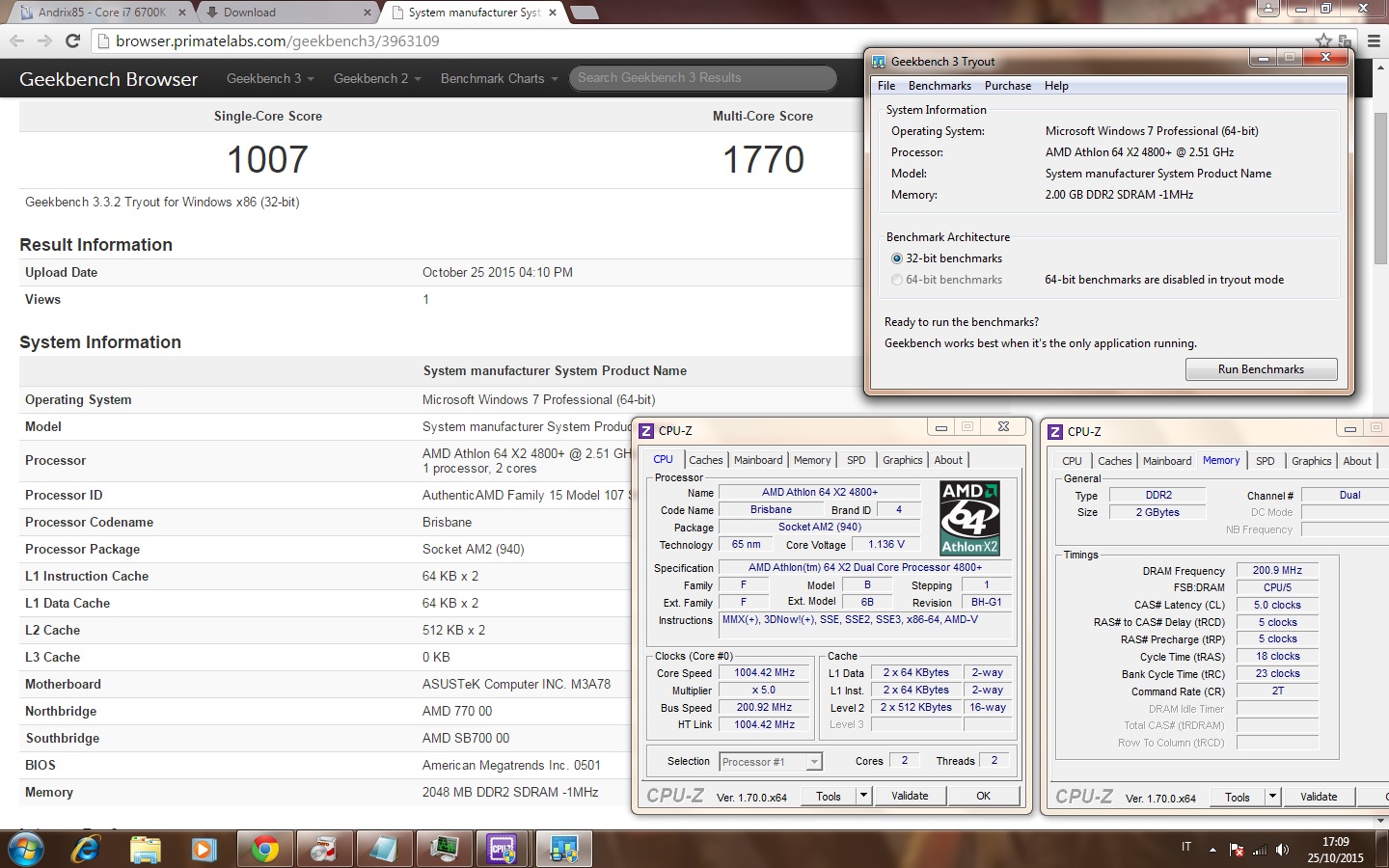The height and width of the screenshot is (868, 1389).
Task: Switch to CPU-Z in the taskbar
Action: [x=504, y=850]
